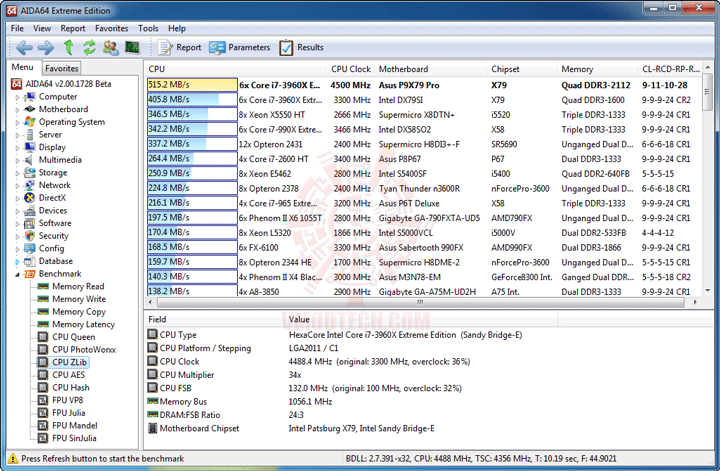Screen dimensions: 720x471
Task: Select the Multimedia speaker icon
Action: point(29,160)
